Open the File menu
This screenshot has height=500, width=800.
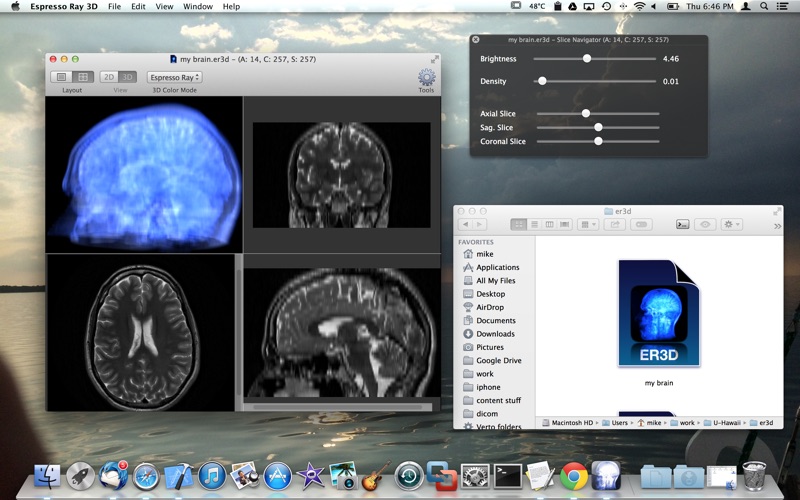tap(114, 6)
